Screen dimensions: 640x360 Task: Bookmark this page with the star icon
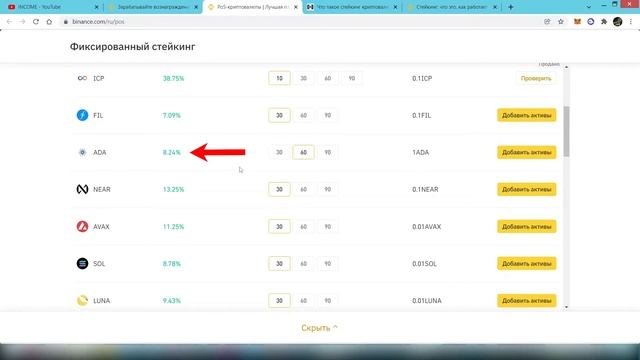[561, 22]
